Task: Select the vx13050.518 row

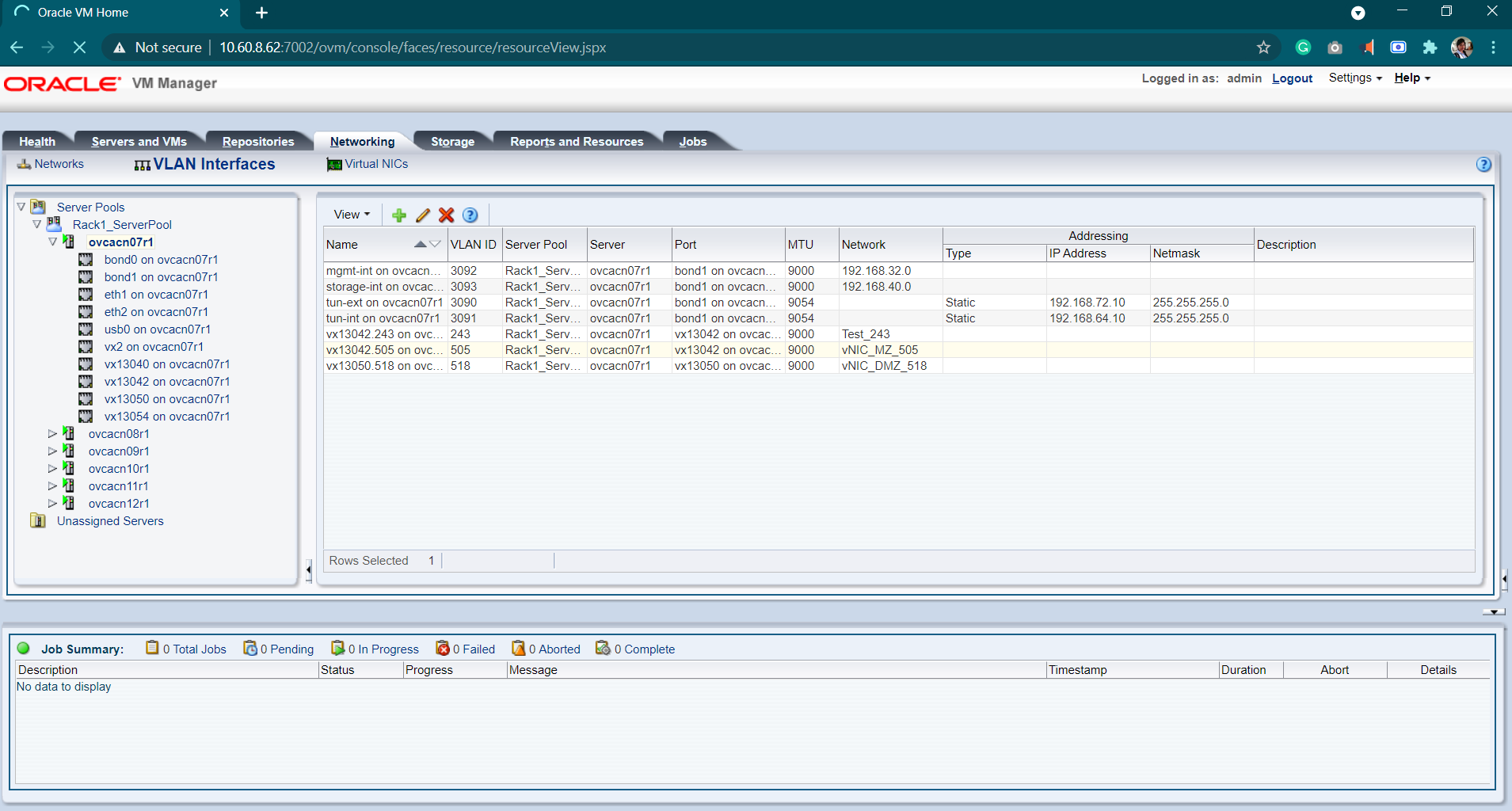Action: pos(898,366)
